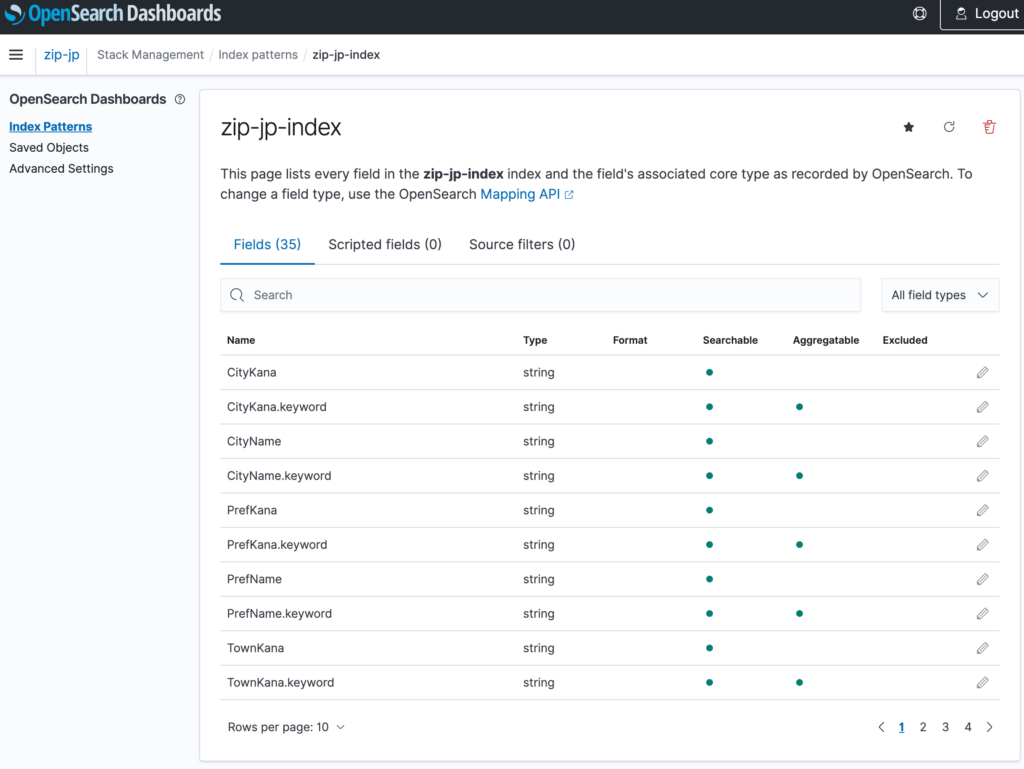Go to page 4 of fields
1024x769 pixels.
(x=968, y=727)
